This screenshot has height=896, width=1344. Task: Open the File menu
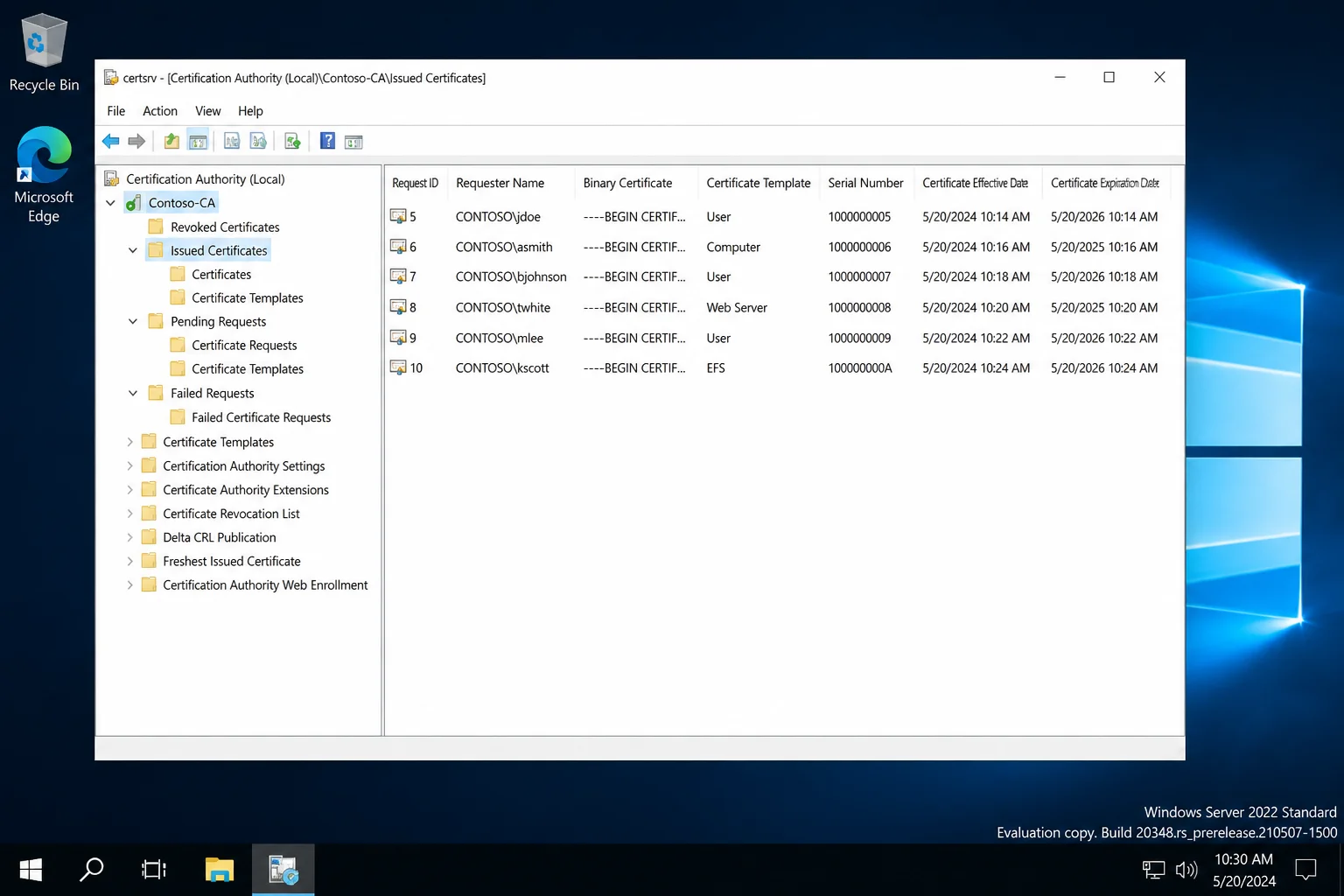click(x=115, y=111)
